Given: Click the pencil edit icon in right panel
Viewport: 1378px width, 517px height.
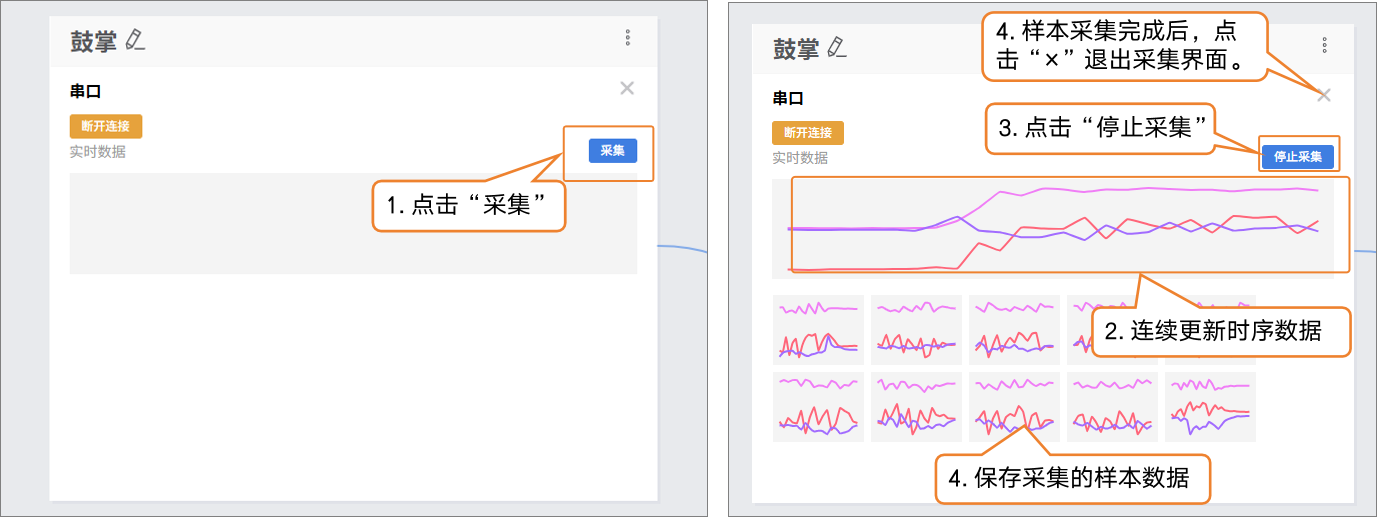Looking at the screenshot, I should pos(838,47).
